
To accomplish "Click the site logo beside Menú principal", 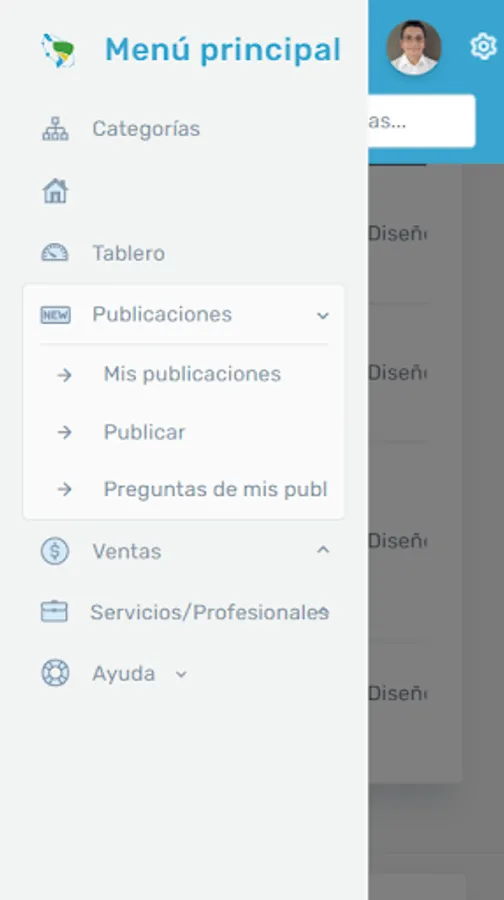I will coord(58,51).
